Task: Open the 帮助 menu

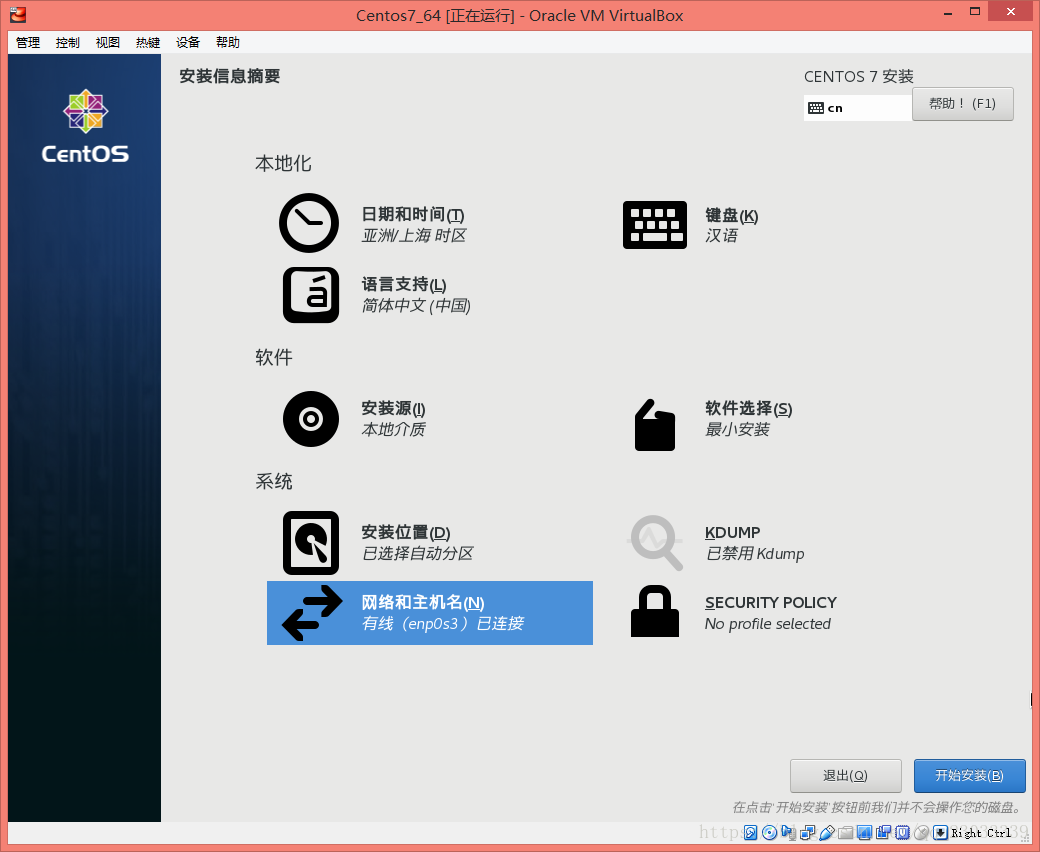Action: point(228,42)
